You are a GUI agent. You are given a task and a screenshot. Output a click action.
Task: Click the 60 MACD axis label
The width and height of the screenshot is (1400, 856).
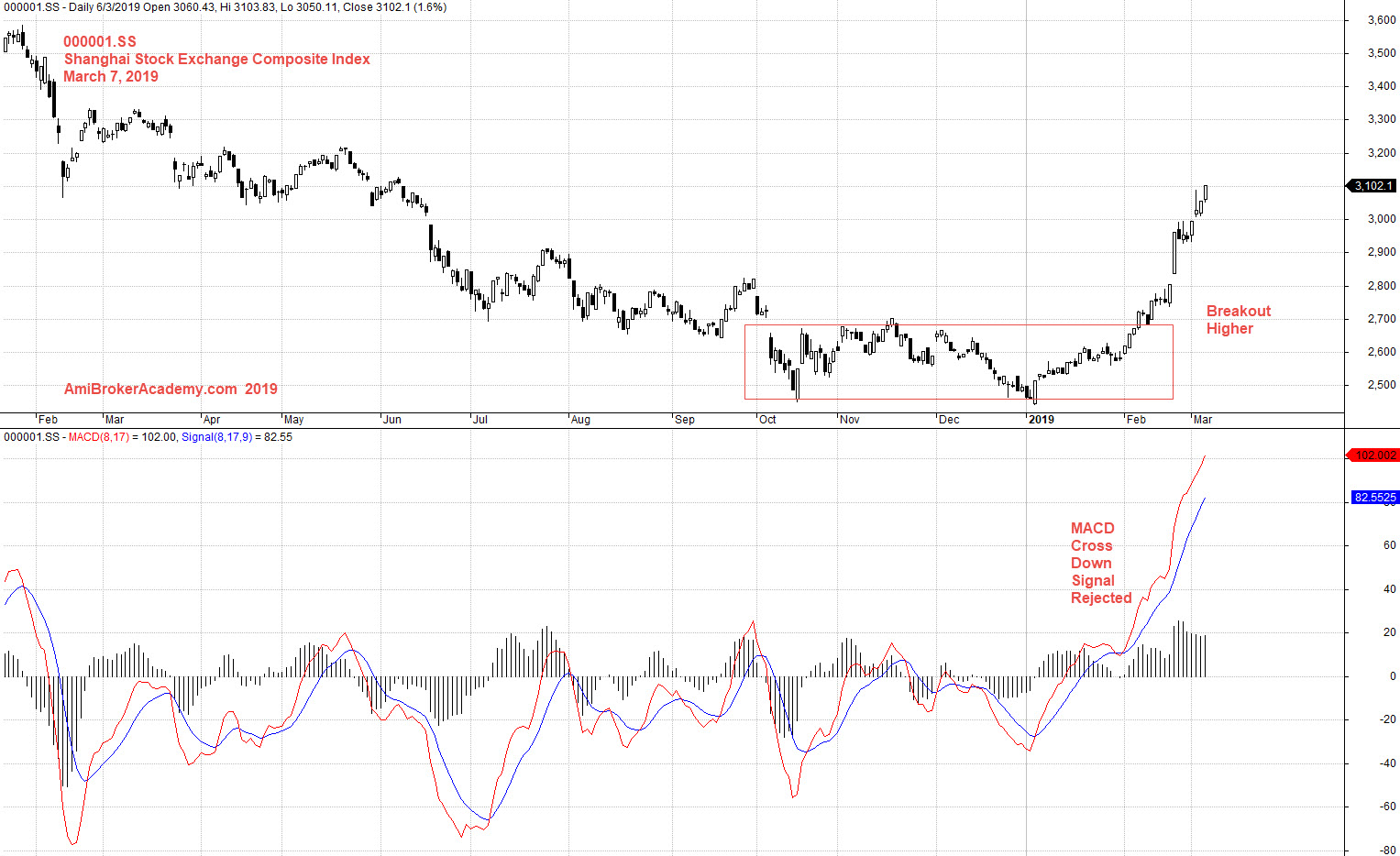click(1390, 545)
